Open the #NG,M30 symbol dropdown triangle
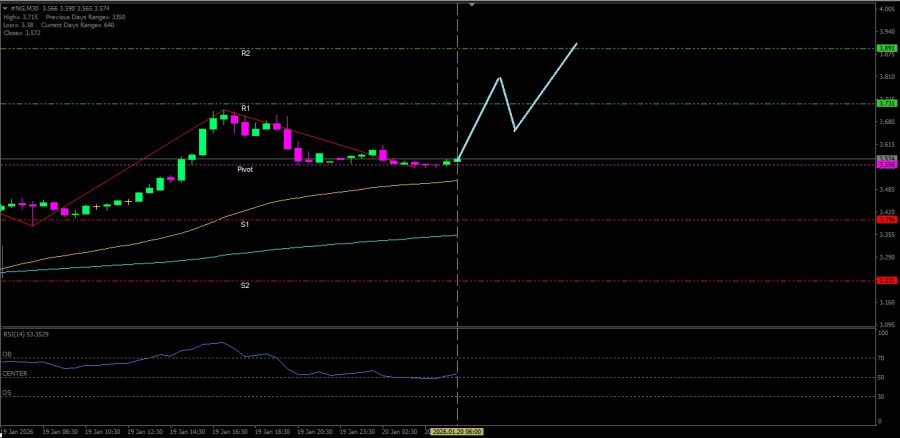The height and width of the screenshot is (438, 900). [5, 9]
